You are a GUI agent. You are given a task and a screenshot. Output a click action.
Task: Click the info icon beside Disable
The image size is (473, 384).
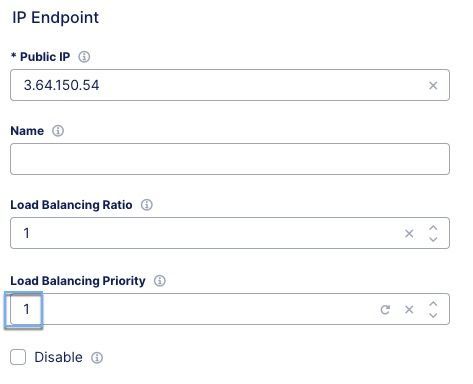click(x=97, y=358)
